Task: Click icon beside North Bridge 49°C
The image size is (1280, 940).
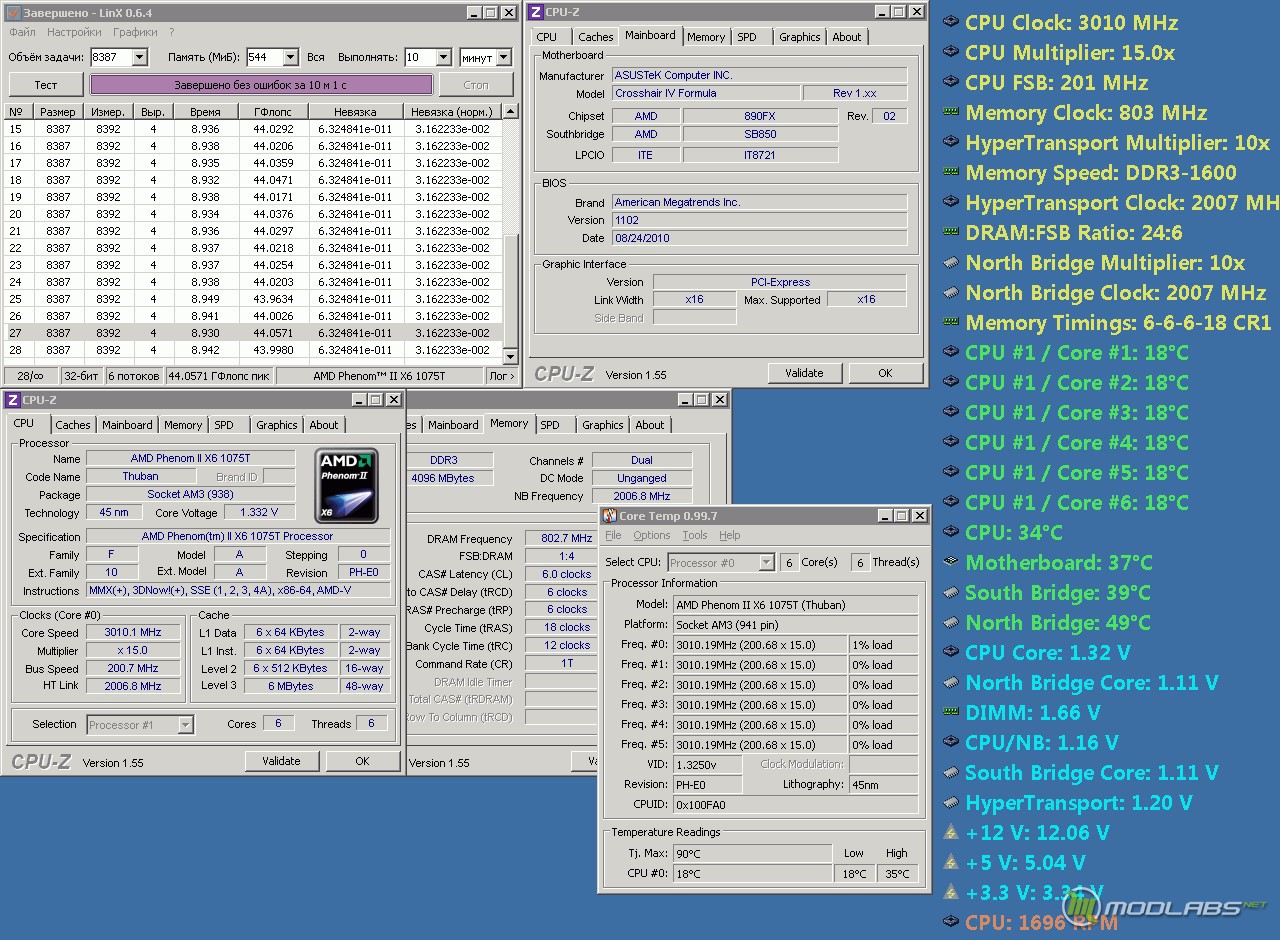Action: coord(951,622)
